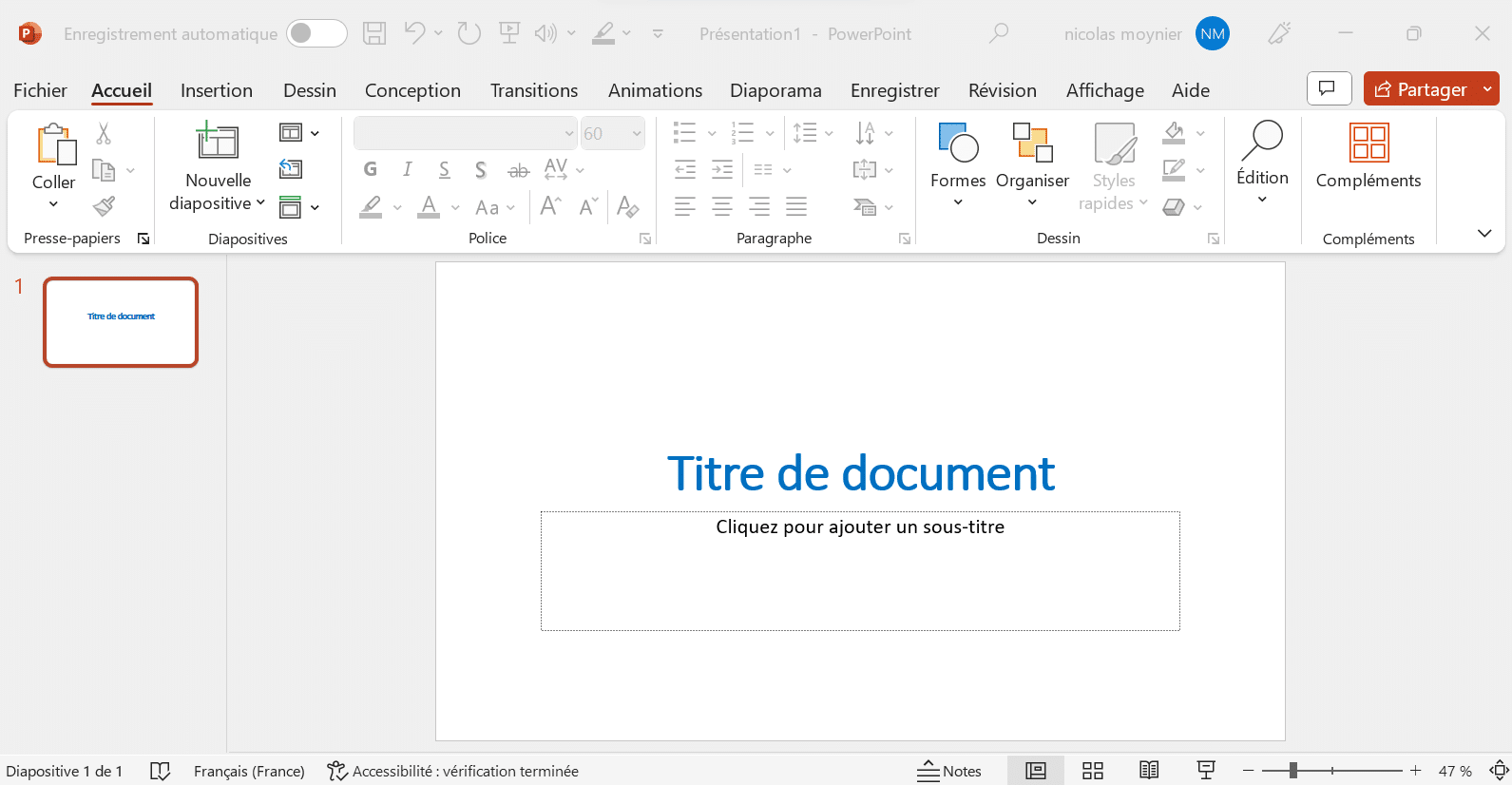
Task: Open the slide Section dropdown
Action: 299,206
